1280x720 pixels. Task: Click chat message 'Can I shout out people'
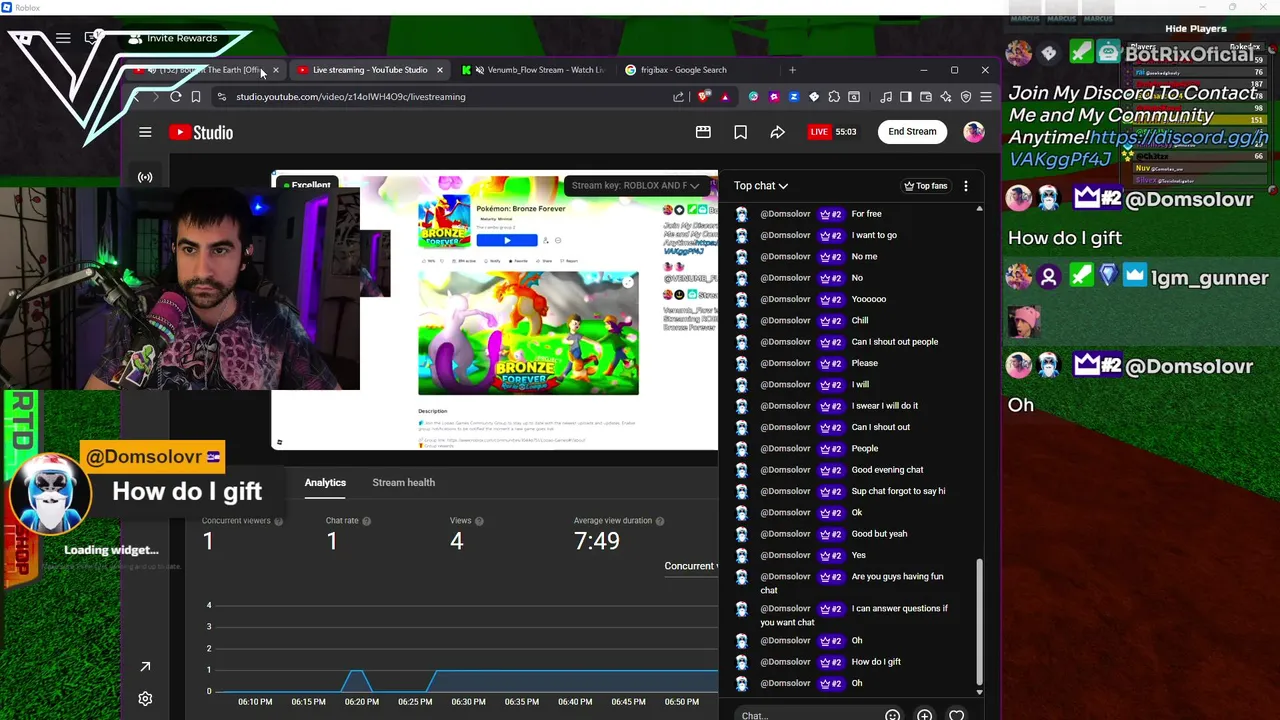coord(895,342)
